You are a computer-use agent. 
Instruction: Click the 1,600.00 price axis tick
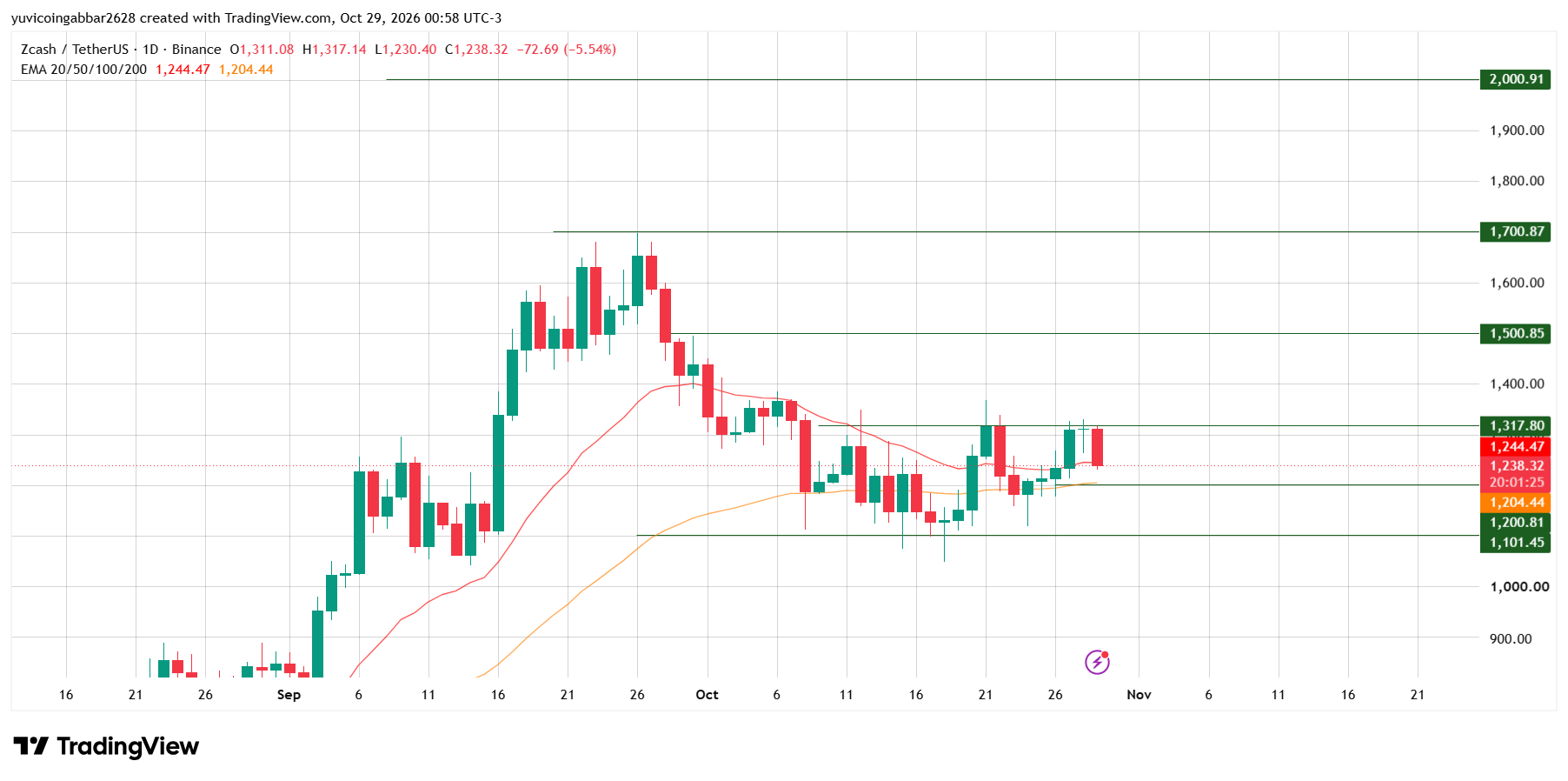coord(1517,283)
